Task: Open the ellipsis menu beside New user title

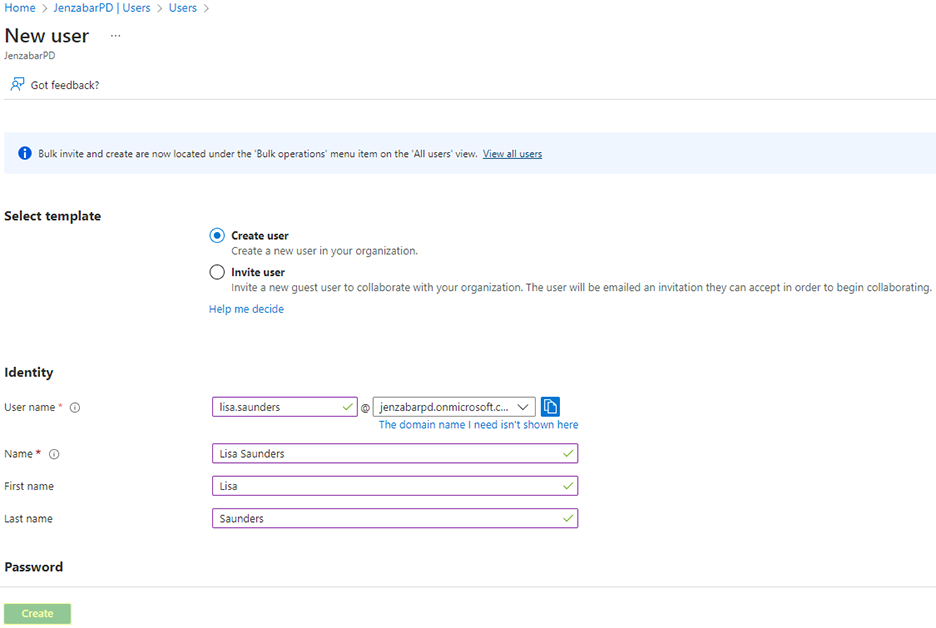Action: (x=115, y=36)
